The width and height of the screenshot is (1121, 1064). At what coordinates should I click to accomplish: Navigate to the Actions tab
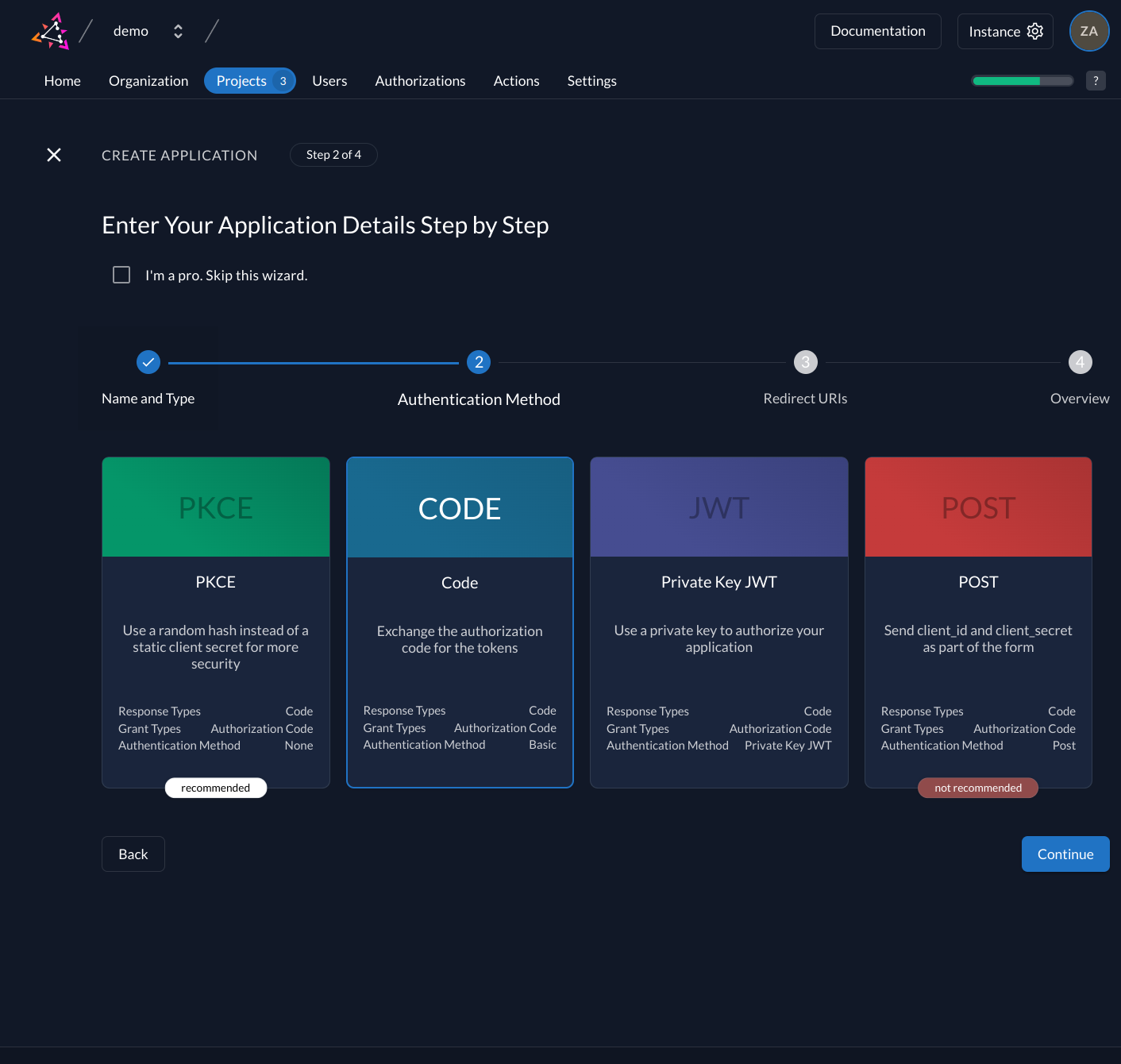pyautogui.click(x=516, y=80)
